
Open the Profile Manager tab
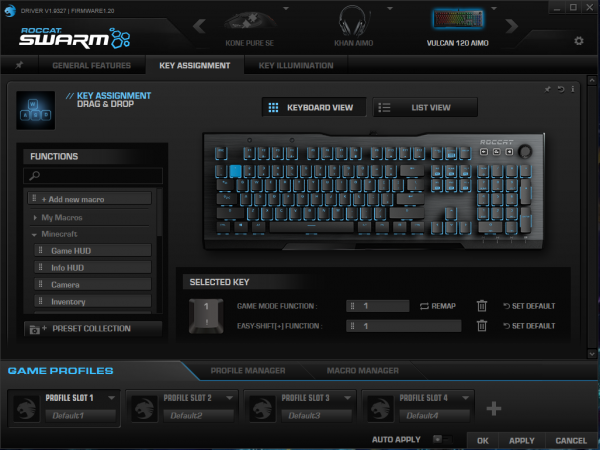[x=248, y=371]
